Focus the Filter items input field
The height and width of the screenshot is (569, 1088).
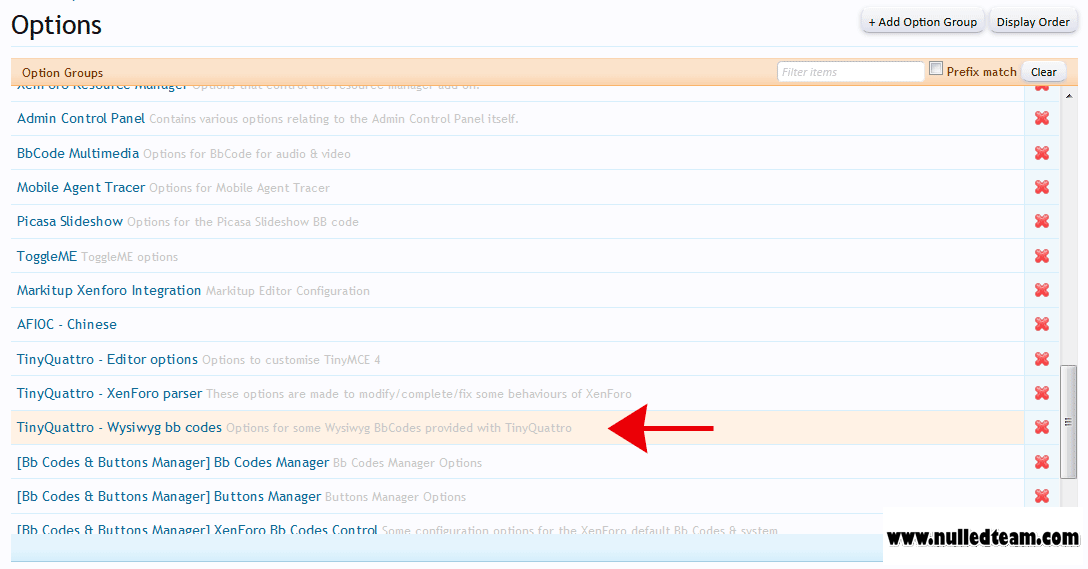pos(850,71)
